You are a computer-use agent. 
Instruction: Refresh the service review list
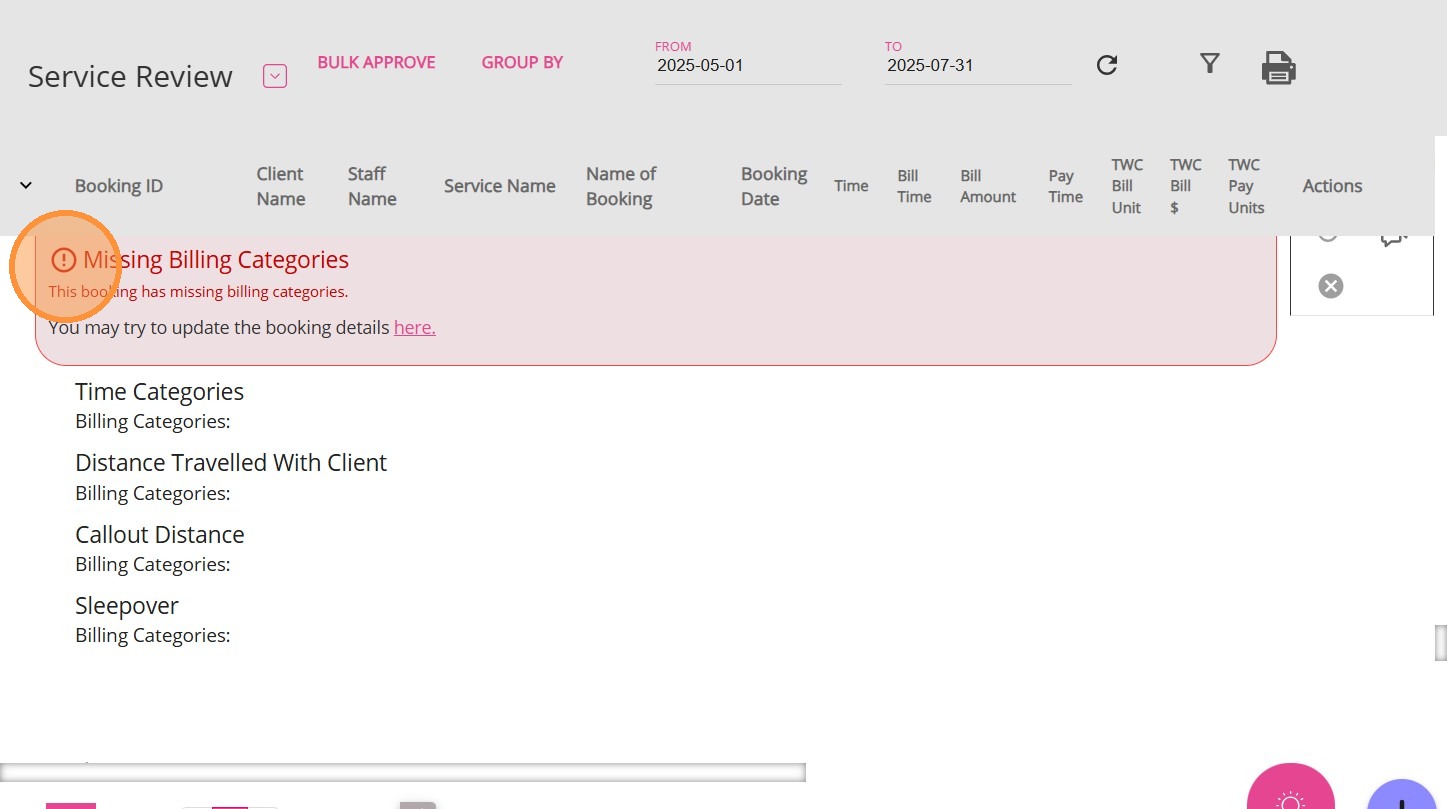(1107, 65)
